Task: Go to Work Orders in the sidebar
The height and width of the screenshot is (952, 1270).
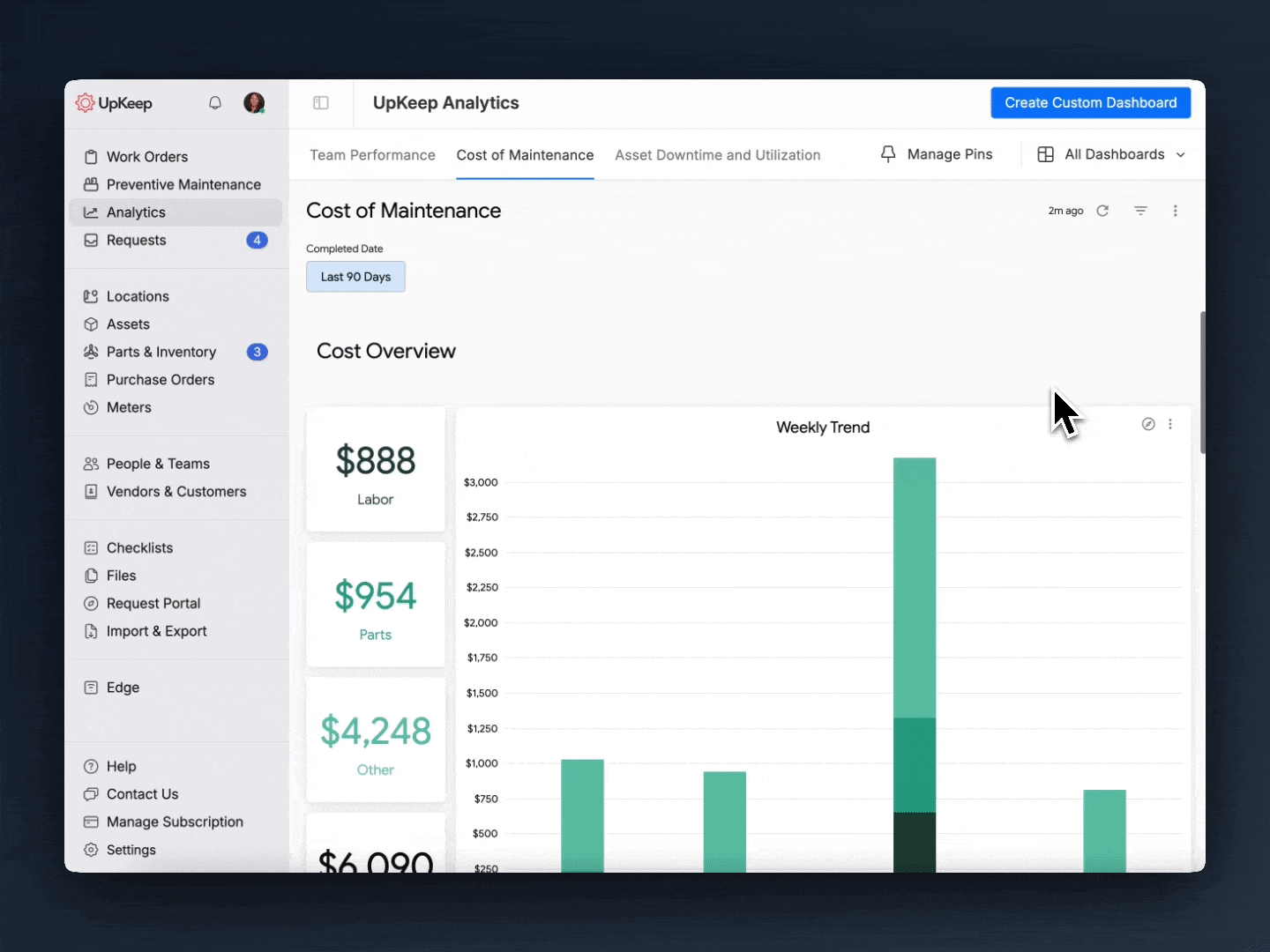Action: coord(176,157)
